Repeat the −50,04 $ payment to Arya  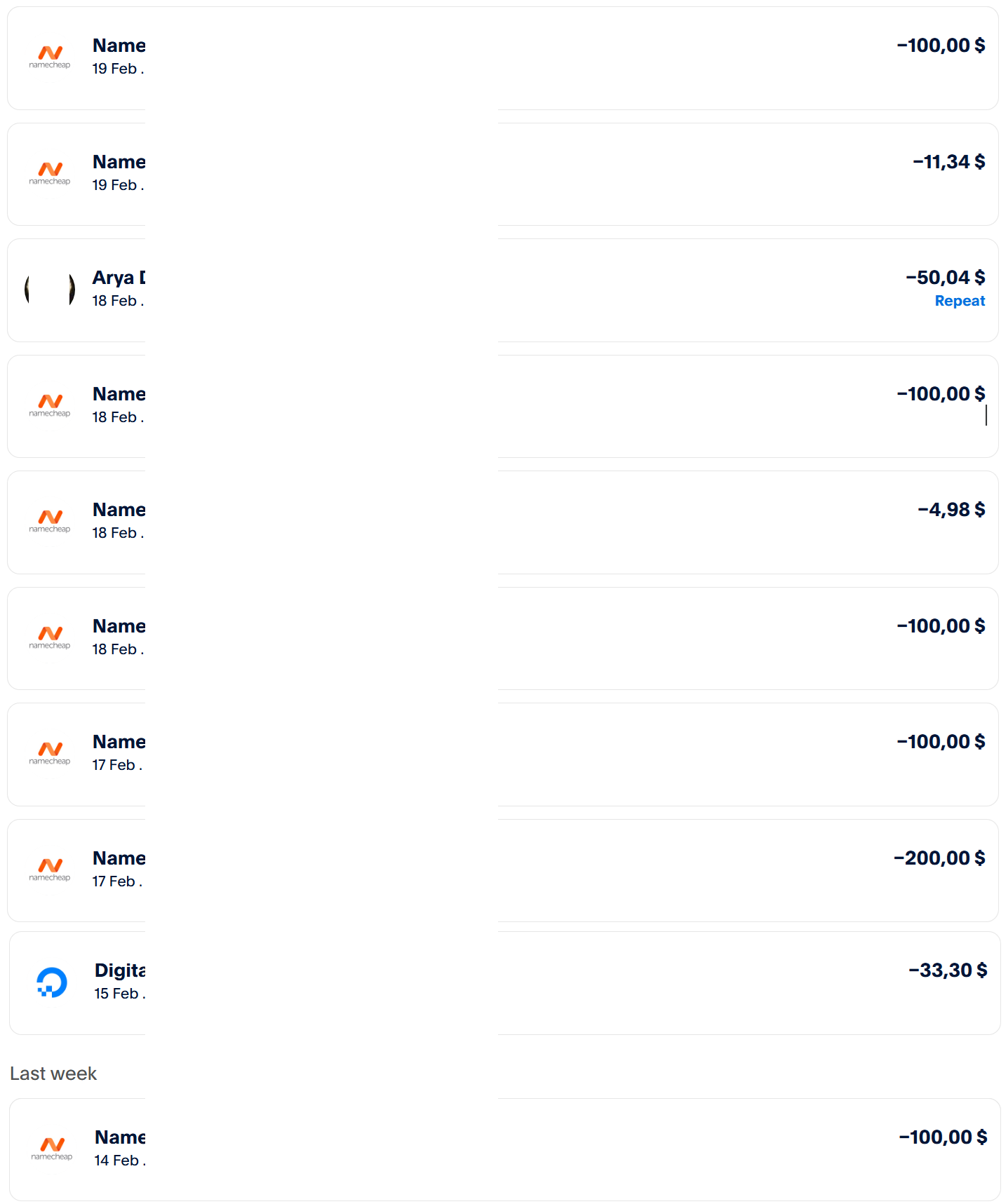959,301
